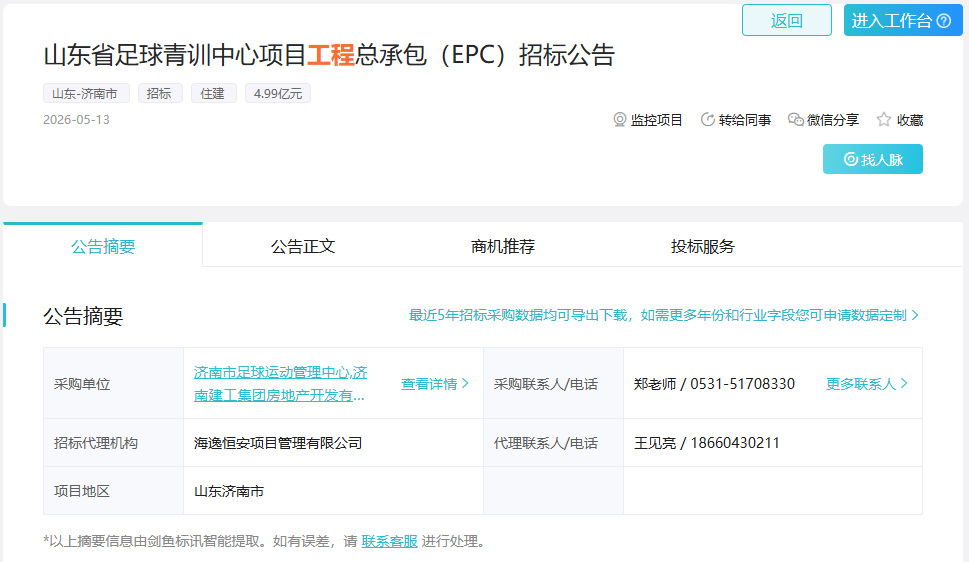Click the 微信分享 label

point(833,120)
